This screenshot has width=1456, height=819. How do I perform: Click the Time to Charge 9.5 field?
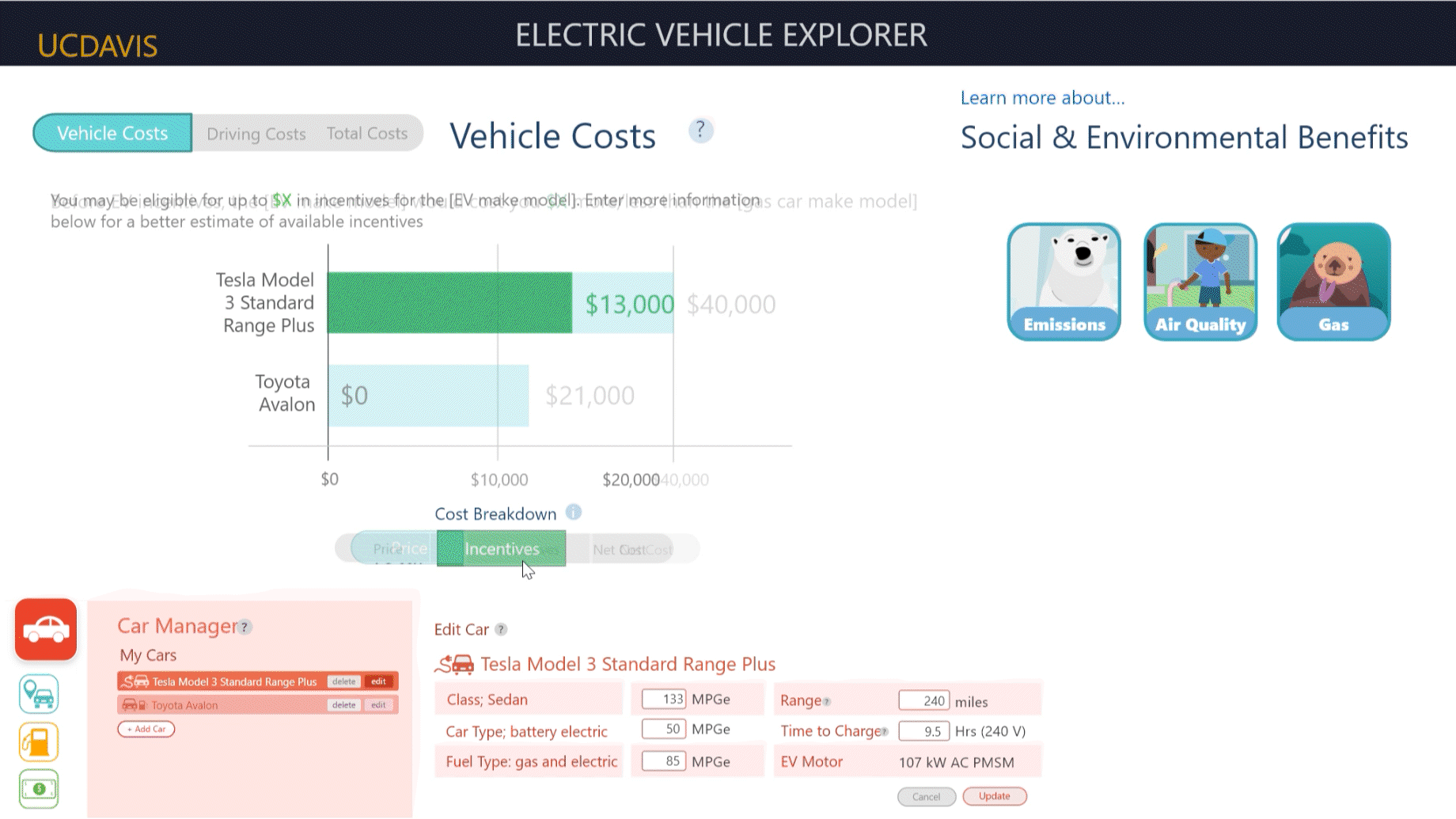(923, 731)
